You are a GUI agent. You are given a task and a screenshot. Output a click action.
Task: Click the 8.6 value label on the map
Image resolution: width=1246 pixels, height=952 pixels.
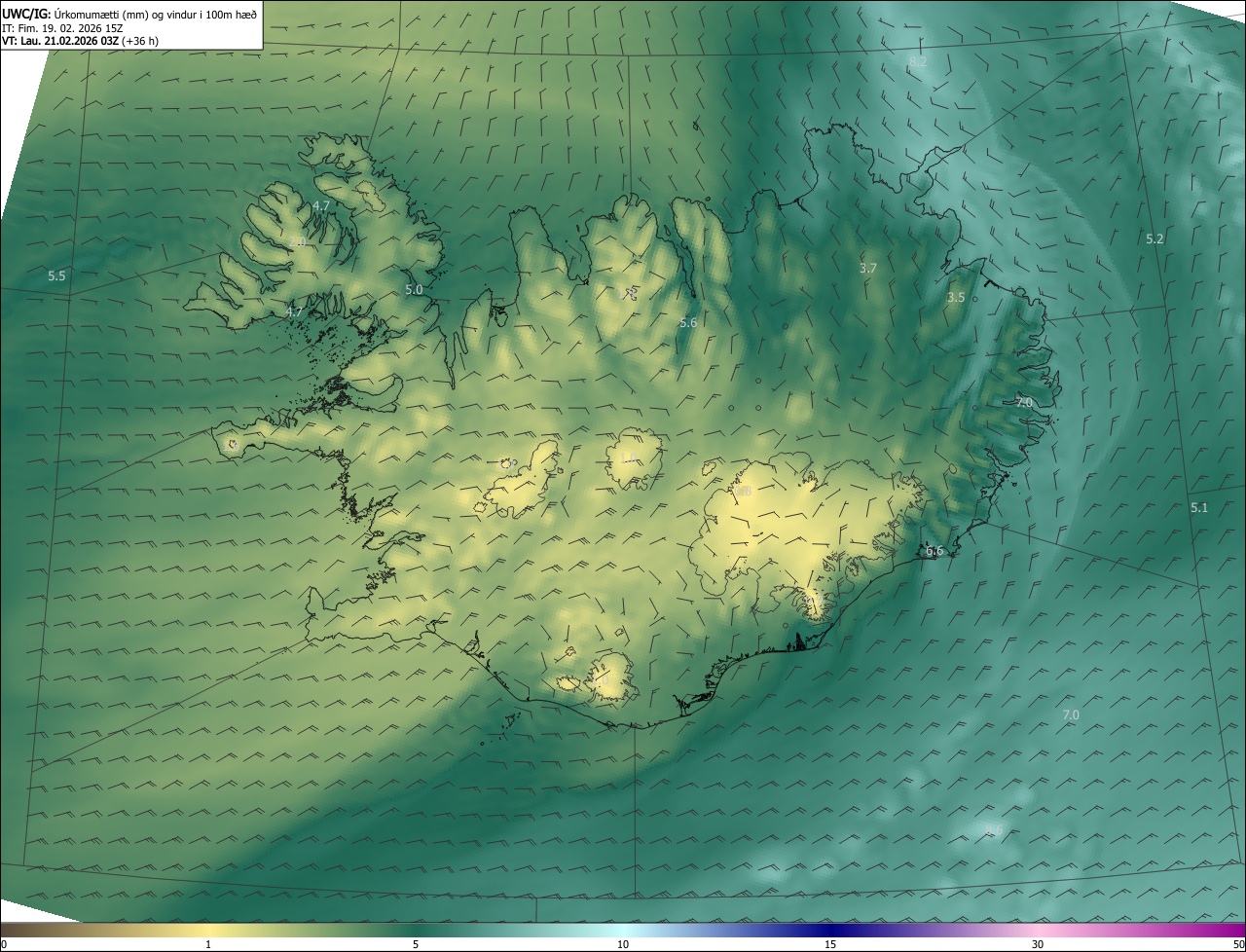(994, 830)
